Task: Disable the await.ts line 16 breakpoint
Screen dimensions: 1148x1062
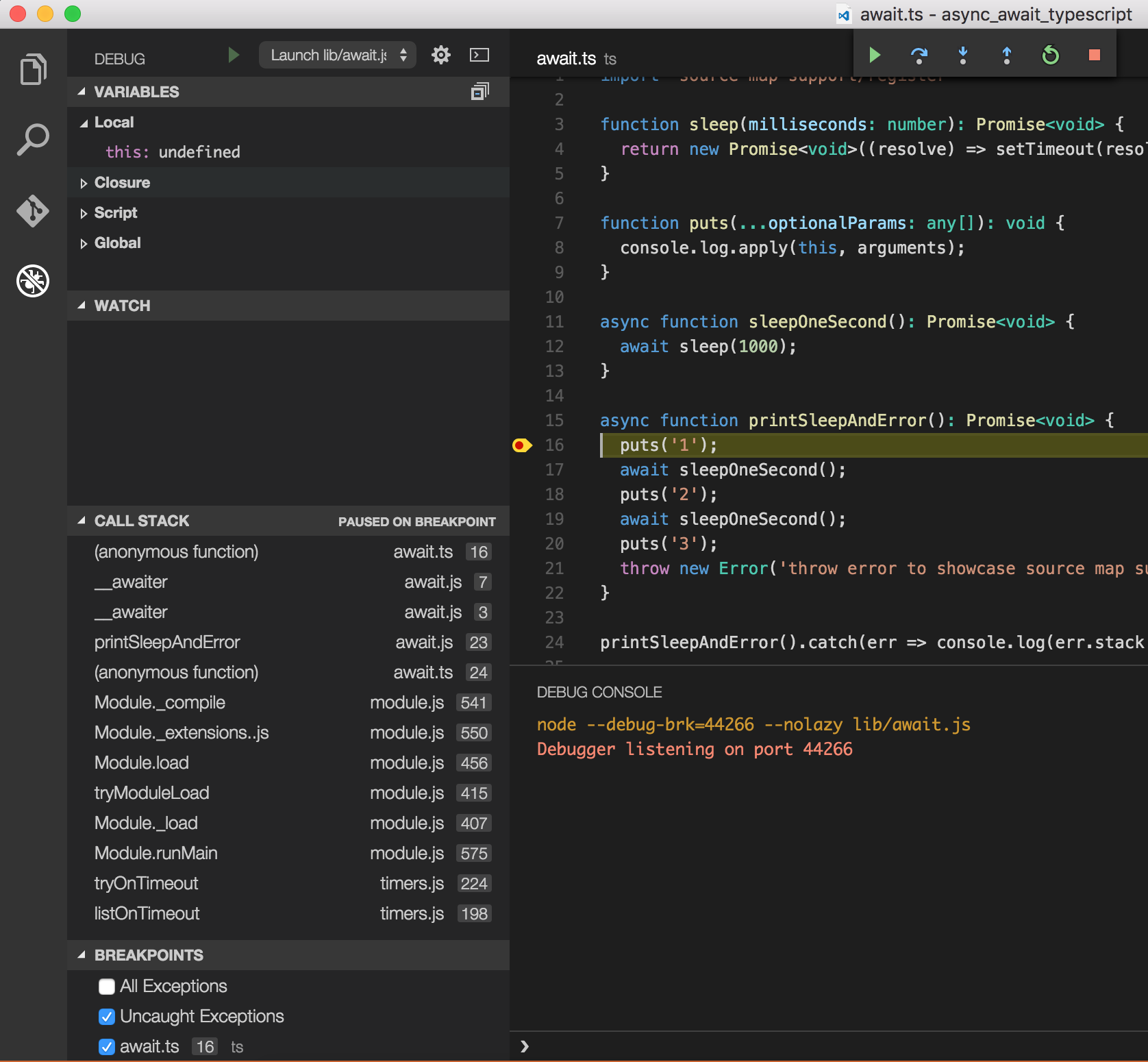Action: [107, 1047]
